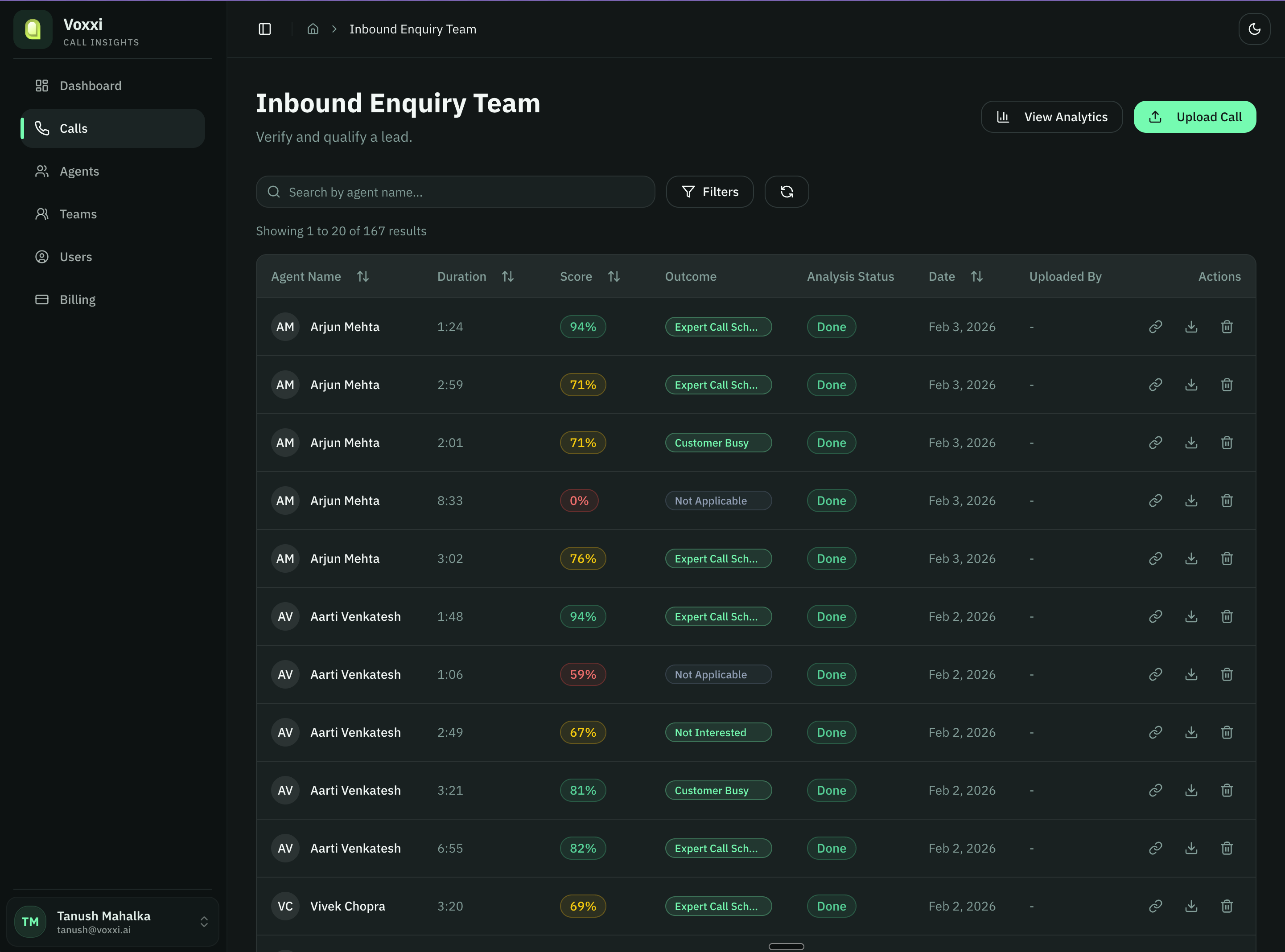Image resolution: width=1285 pixels, height=952 pixels.
Task: Sort calls by Score column
Action: (614, 277)
